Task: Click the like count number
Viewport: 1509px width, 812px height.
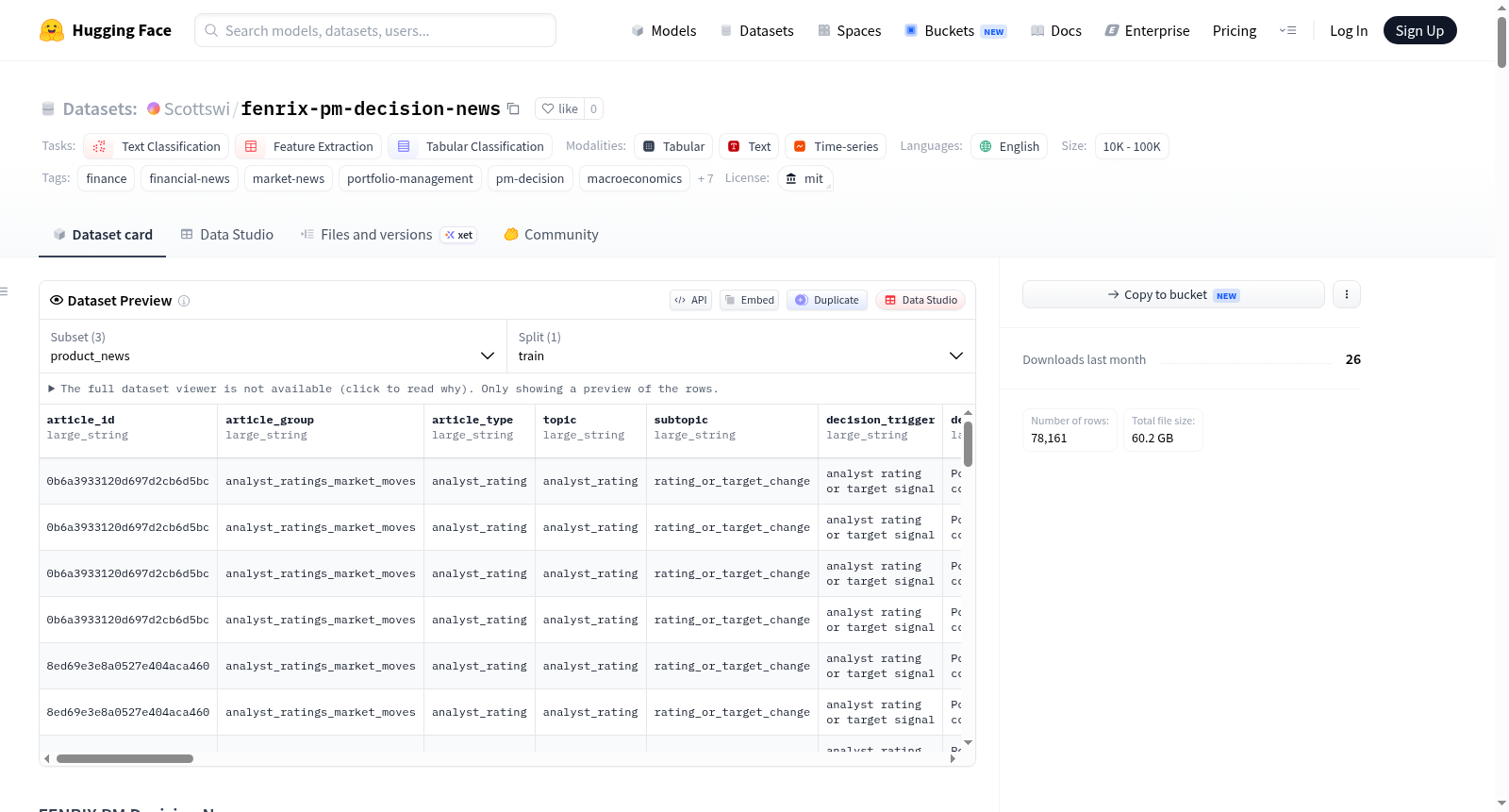Action: click(x=593, y=108)
